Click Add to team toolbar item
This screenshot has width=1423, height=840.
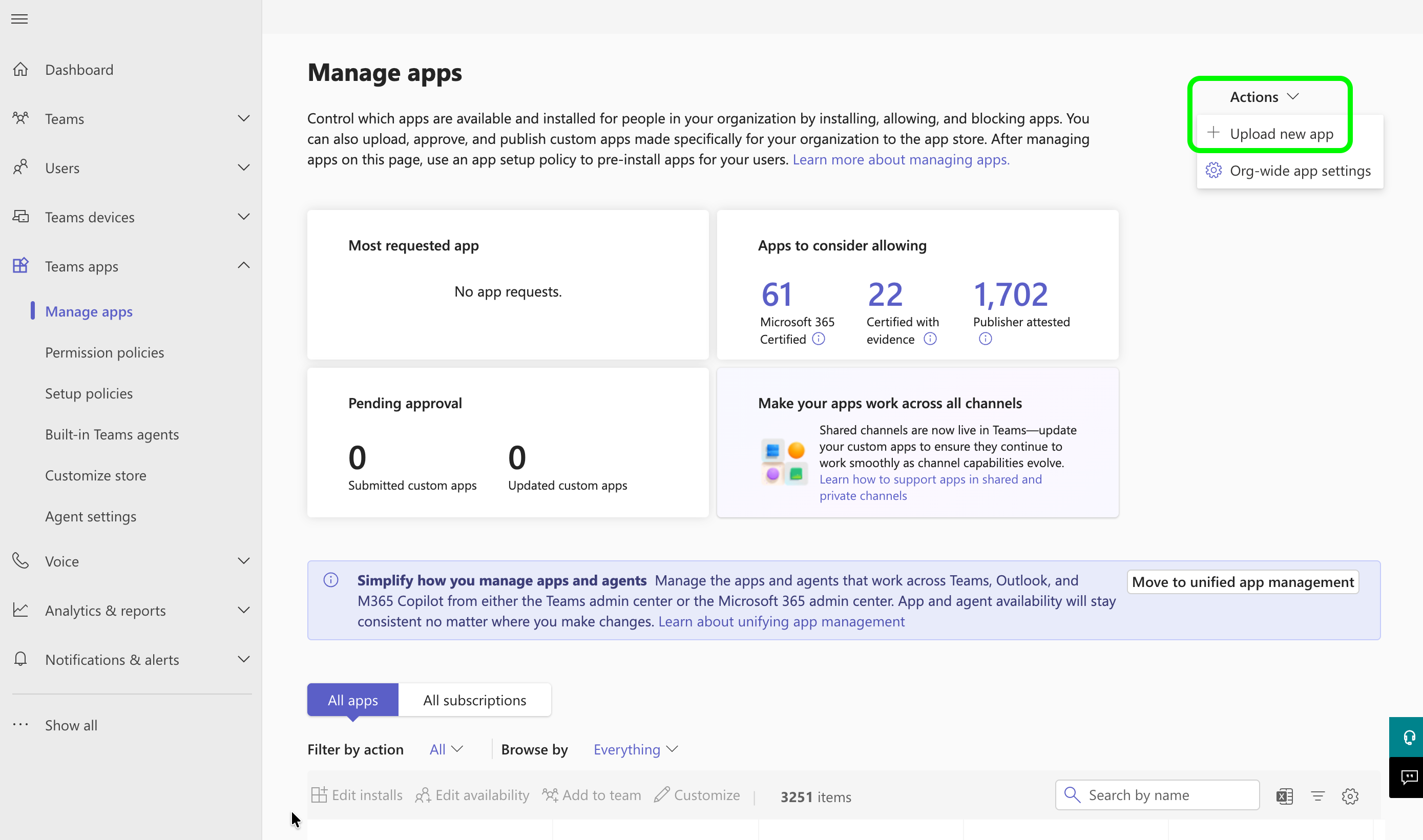592,795
